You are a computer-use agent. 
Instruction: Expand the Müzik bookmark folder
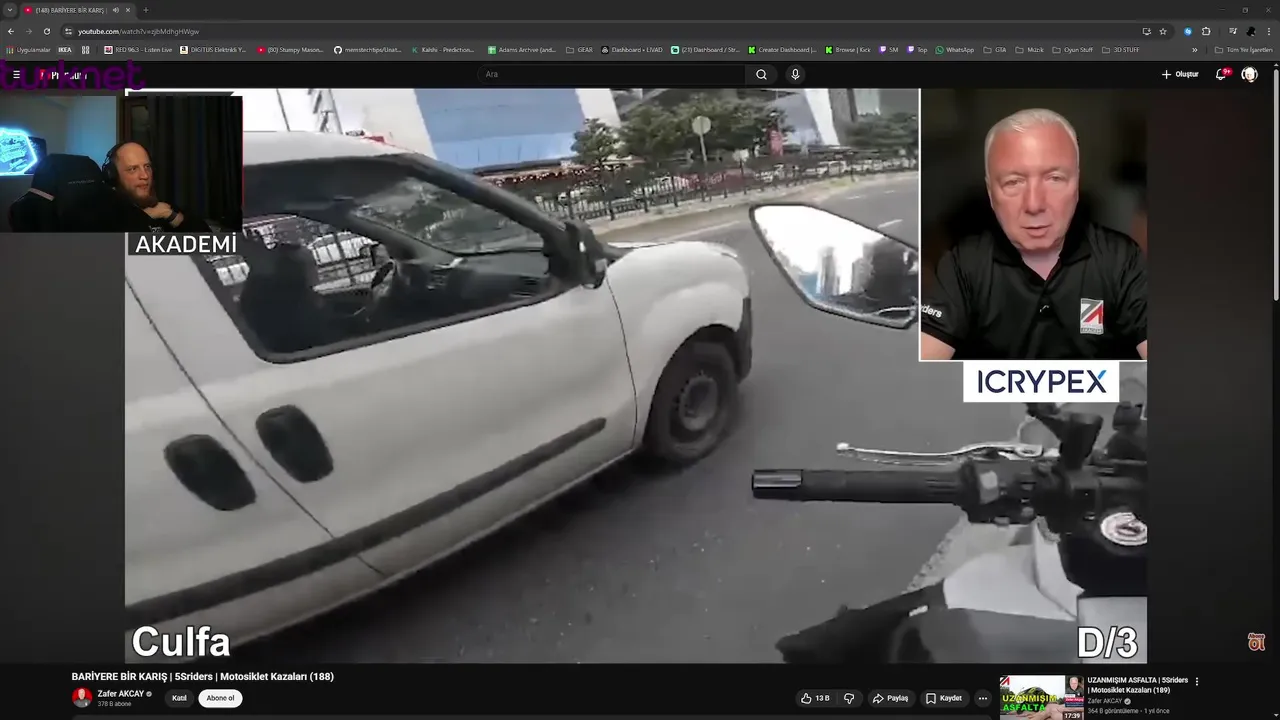1029,49
